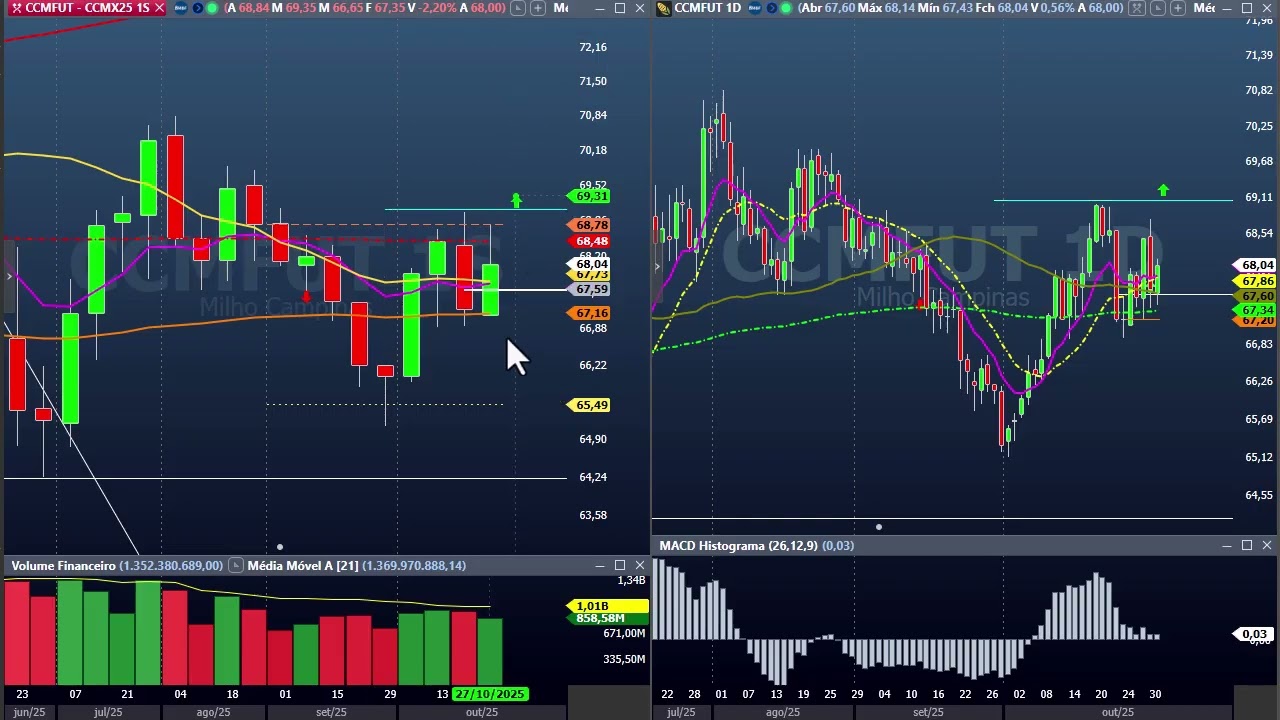Click the CCMFUT 1D chart title
This screenshot has width=1280, height=720.
[707, 8]
